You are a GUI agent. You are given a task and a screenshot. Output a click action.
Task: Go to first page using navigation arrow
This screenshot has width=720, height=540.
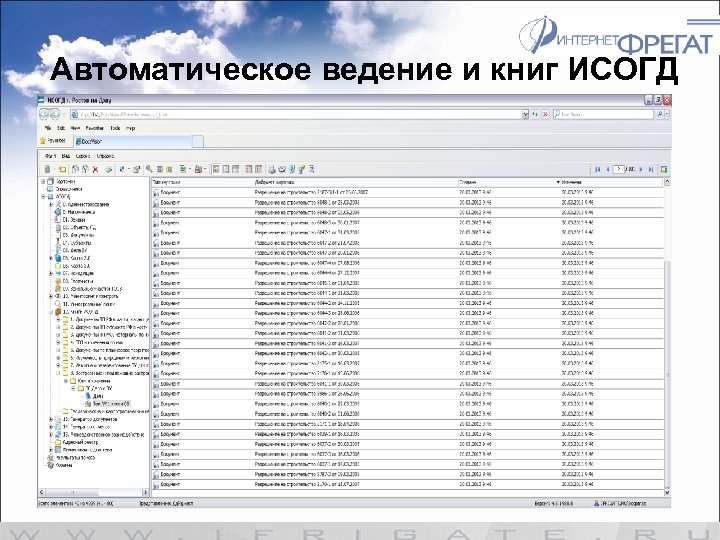597,169
